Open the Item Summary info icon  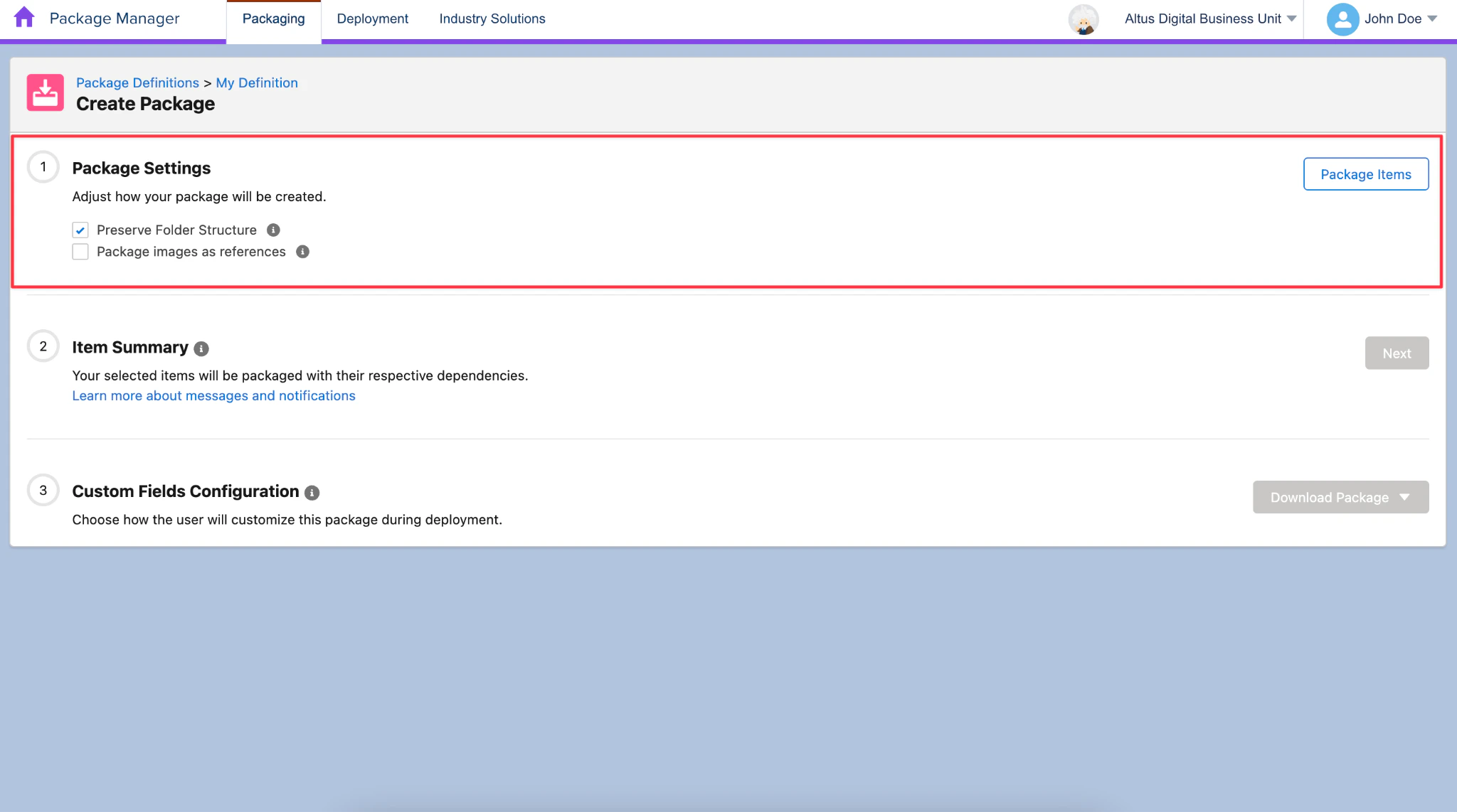201,348
